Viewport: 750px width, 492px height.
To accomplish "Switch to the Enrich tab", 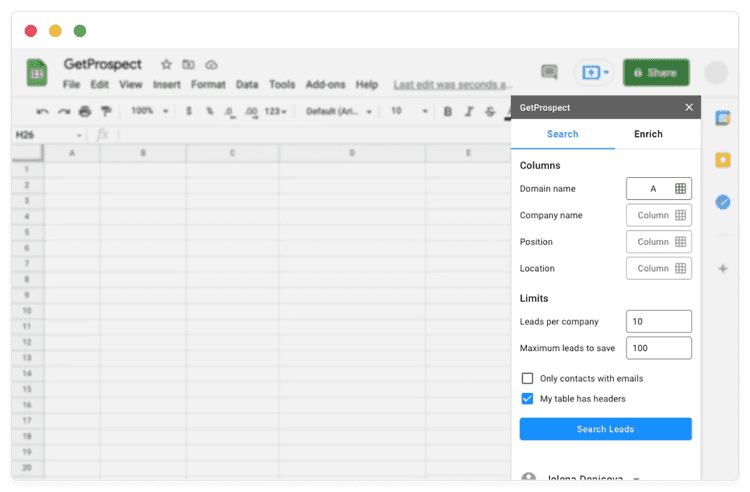I will click(648, 134).
